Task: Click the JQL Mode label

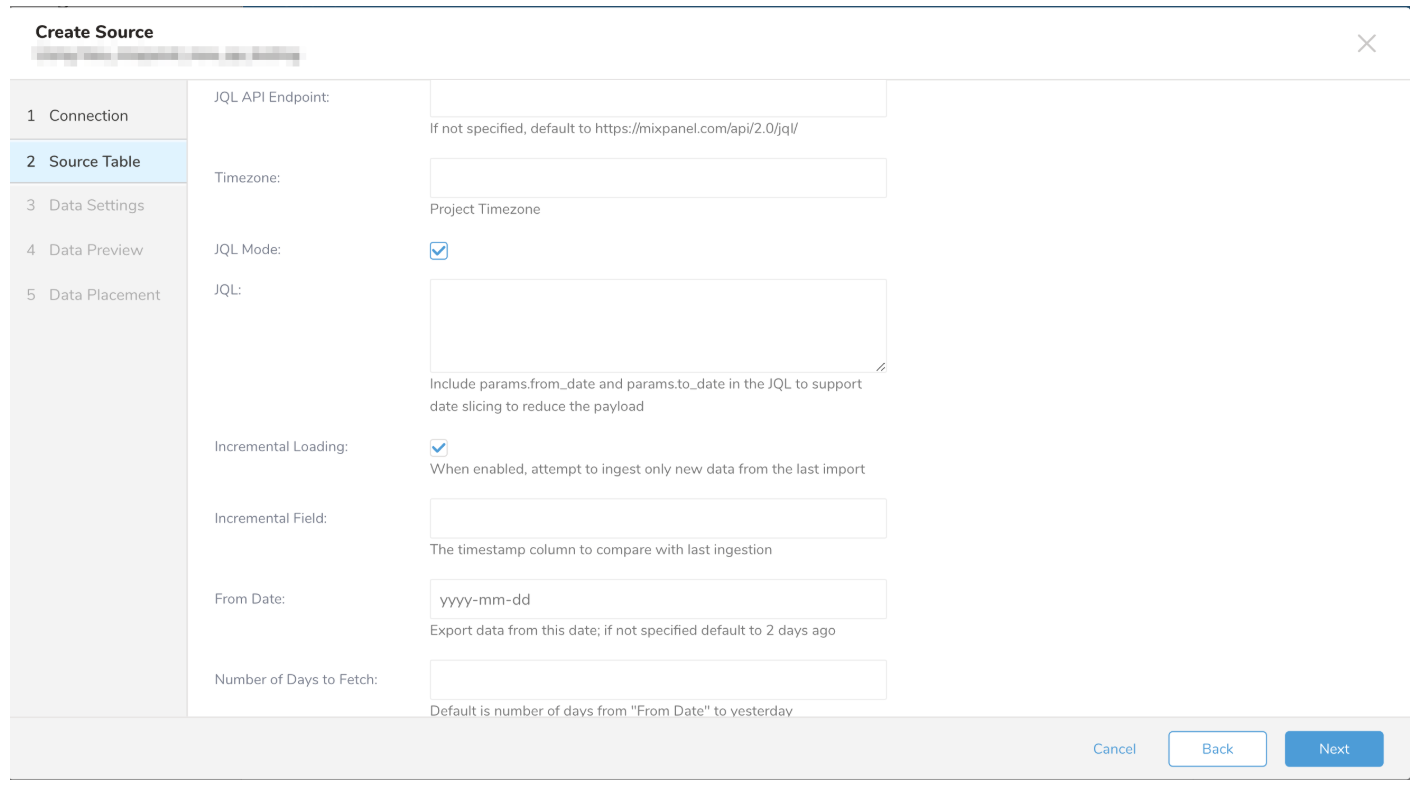Action: click(x=247, y=250)
